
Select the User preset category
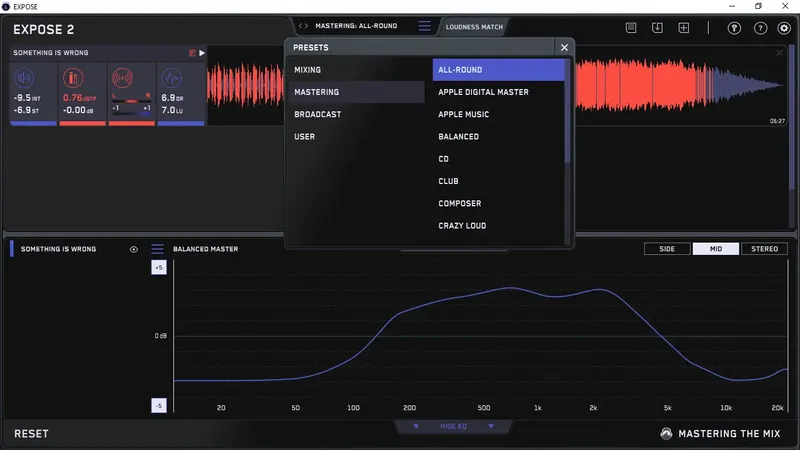click(356, 137)
